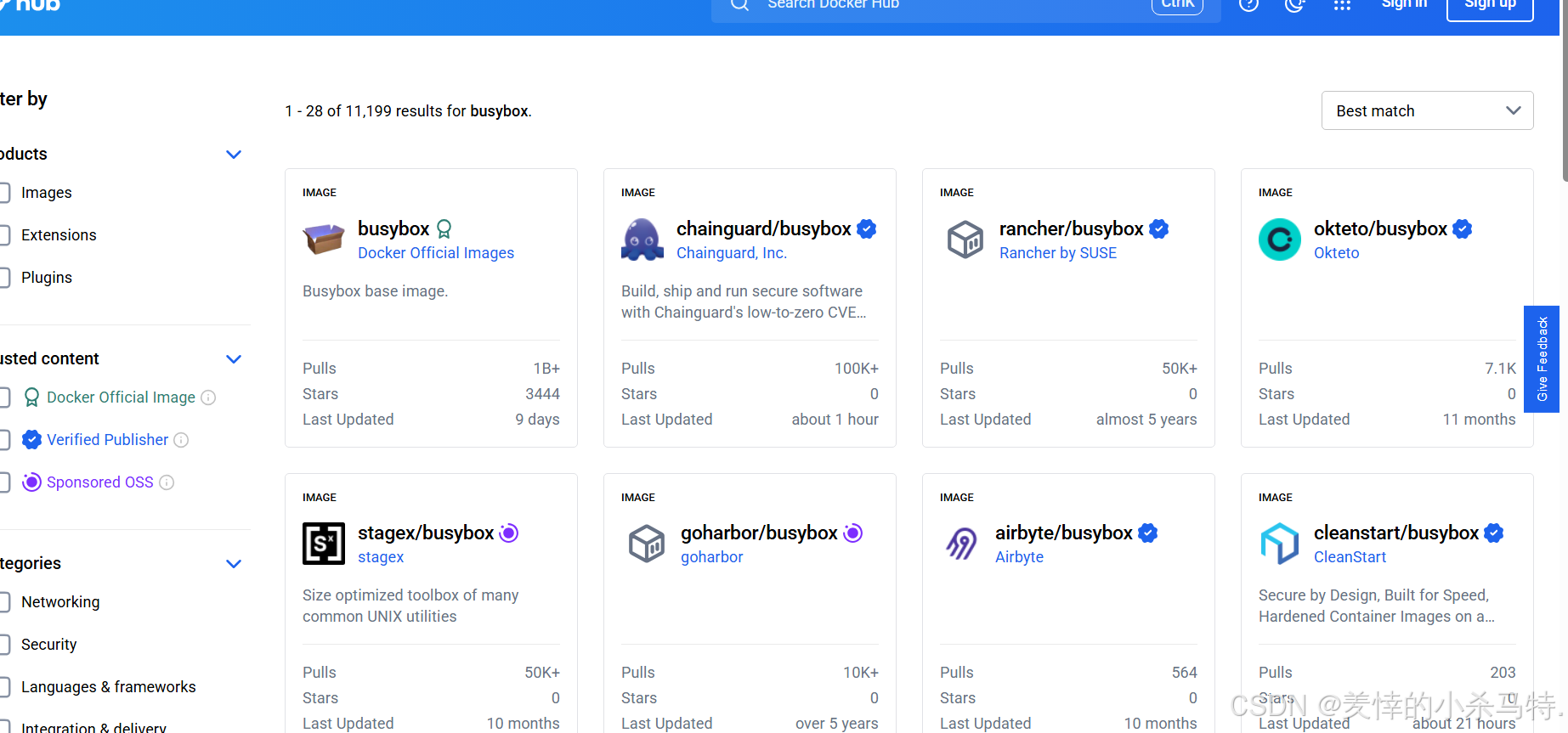The image size is (1568, 733).
Task: Open Chainguard, Inc. publisher link
Action: click(732, 253)
